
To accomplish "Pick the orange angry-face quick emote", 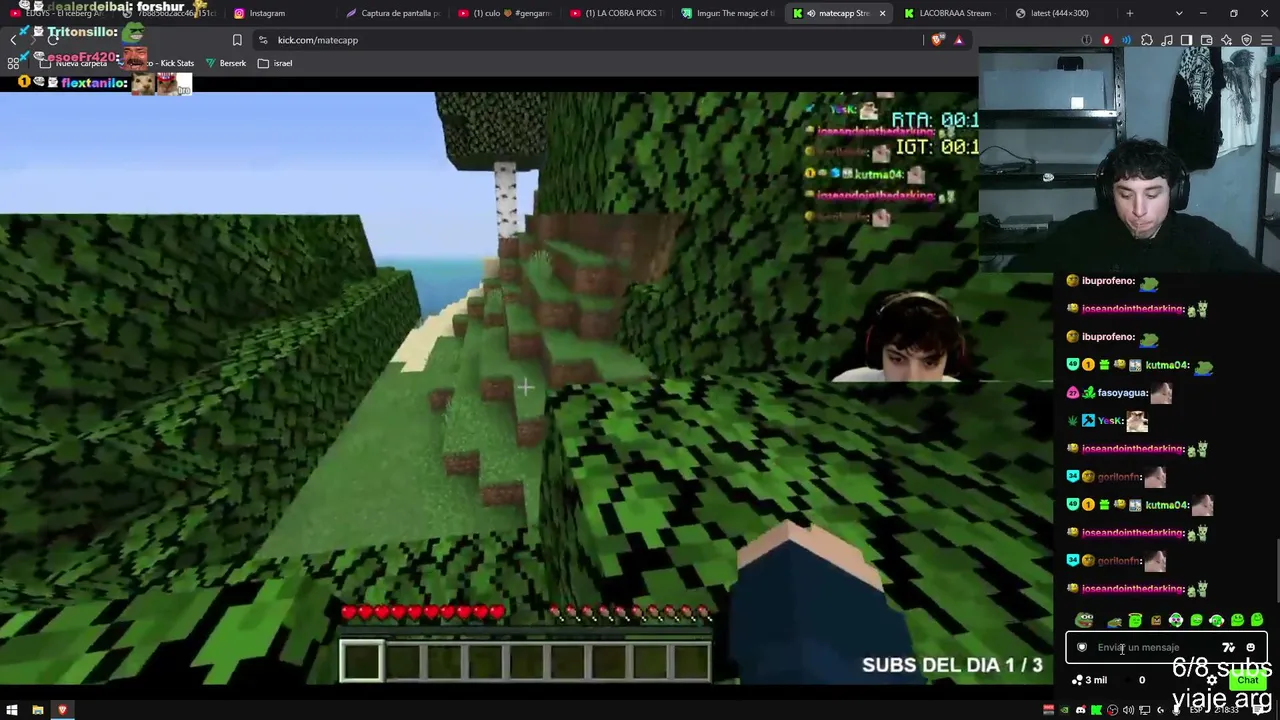I will point(1156,621).
